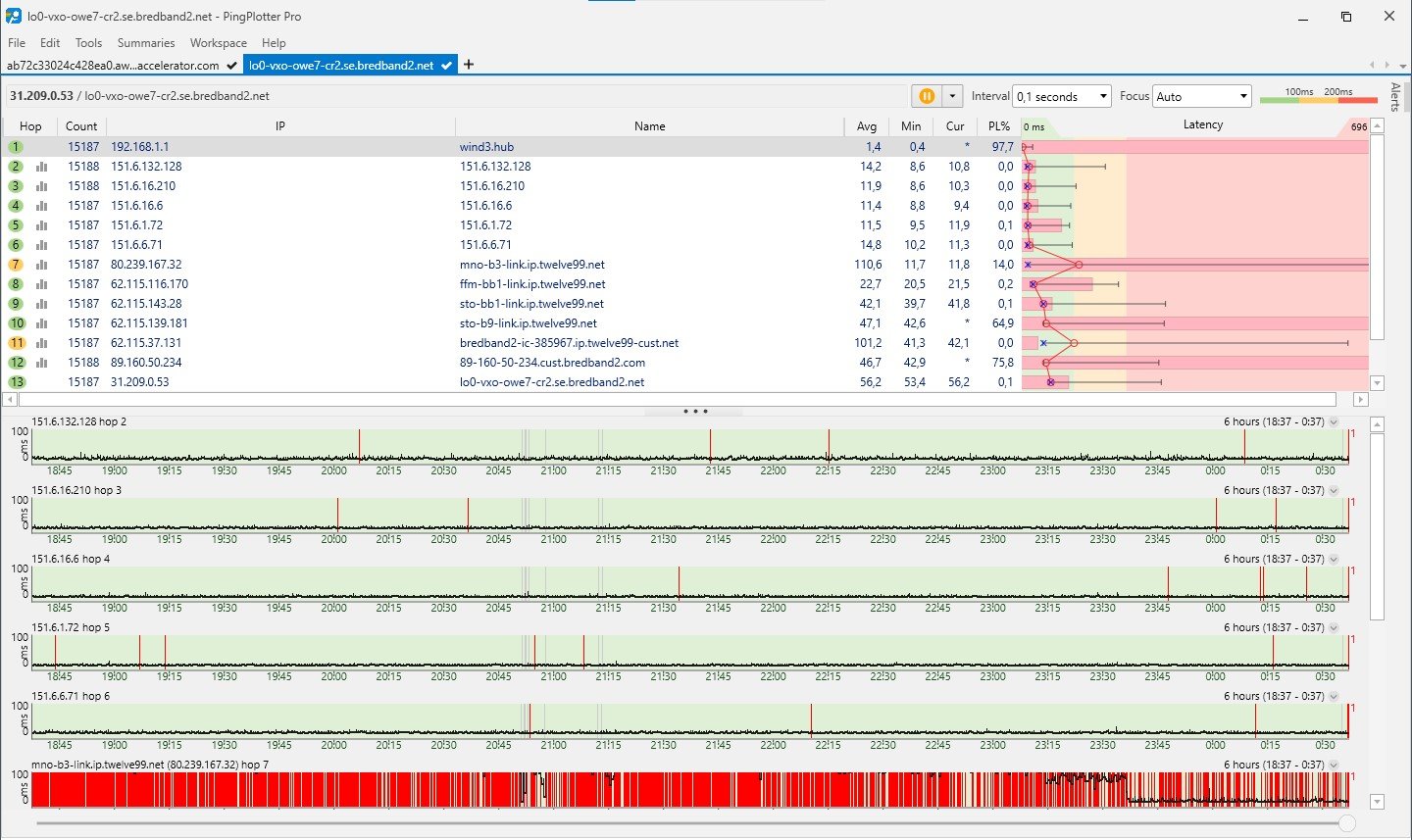Click the PL% column header
Image resolution: width=1412 pixels, height=840 pixels.
(998, 126)
